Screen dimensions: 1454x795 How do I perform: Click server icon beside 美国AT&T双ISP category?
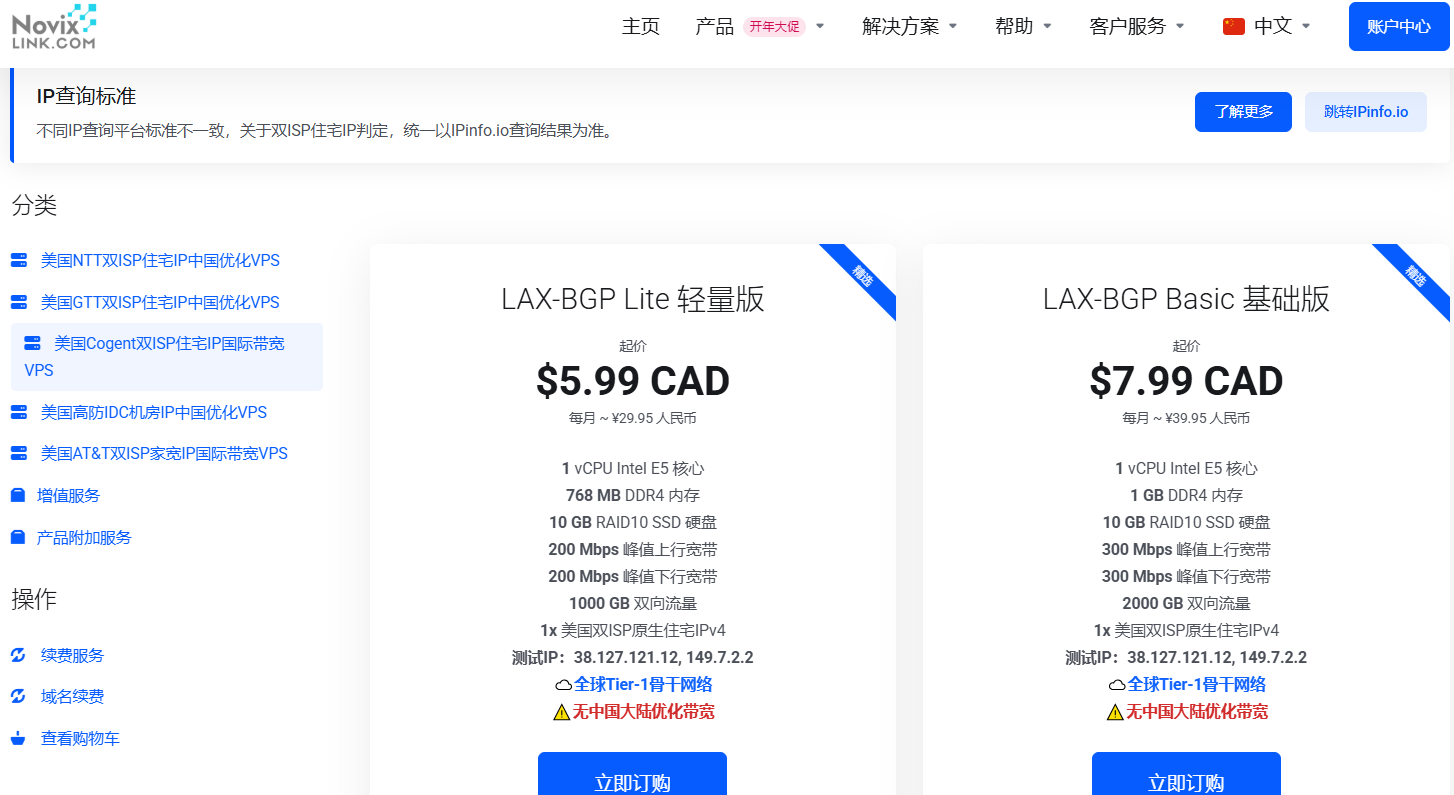pos(19,454)
